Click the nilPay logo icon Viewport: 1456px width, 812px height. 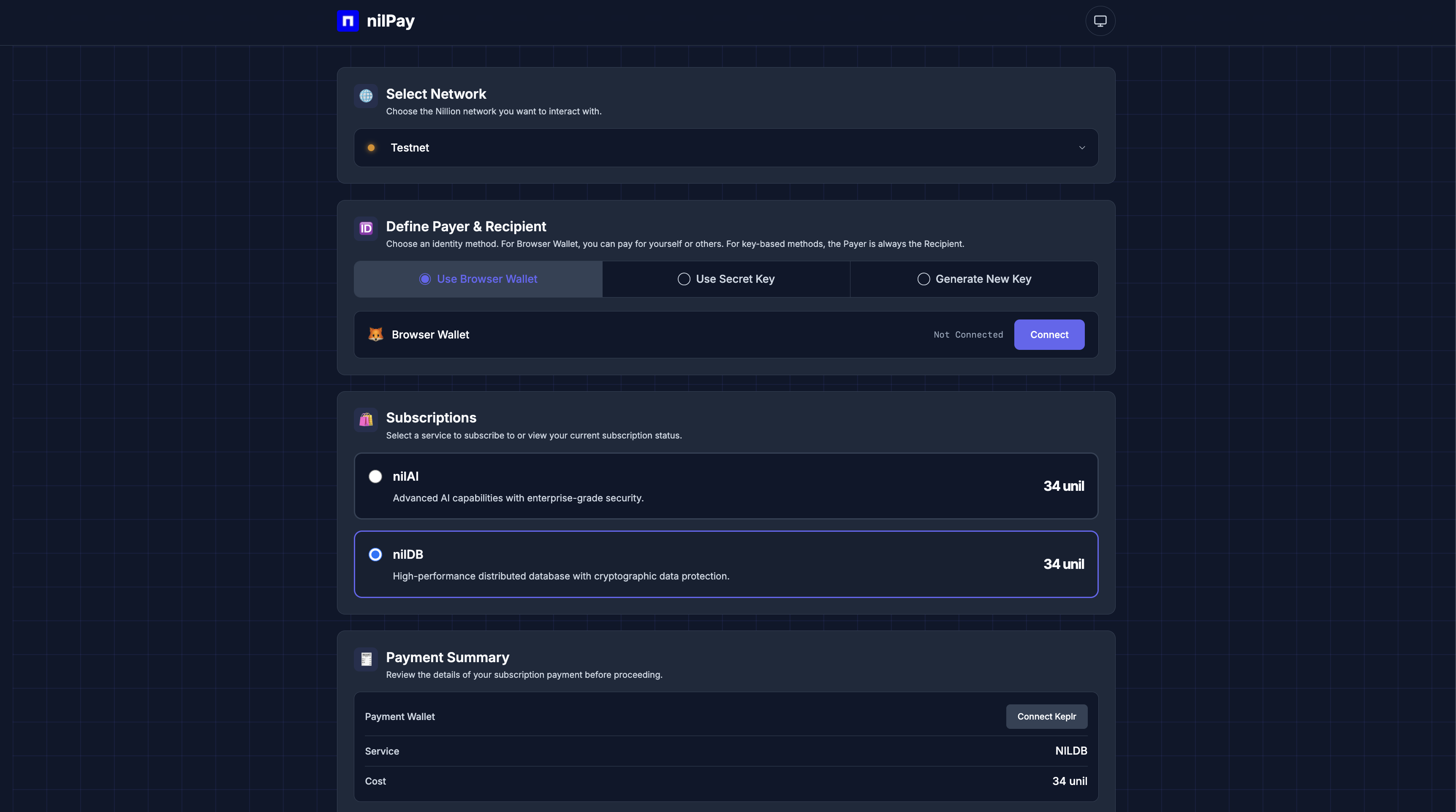[348, 20]
